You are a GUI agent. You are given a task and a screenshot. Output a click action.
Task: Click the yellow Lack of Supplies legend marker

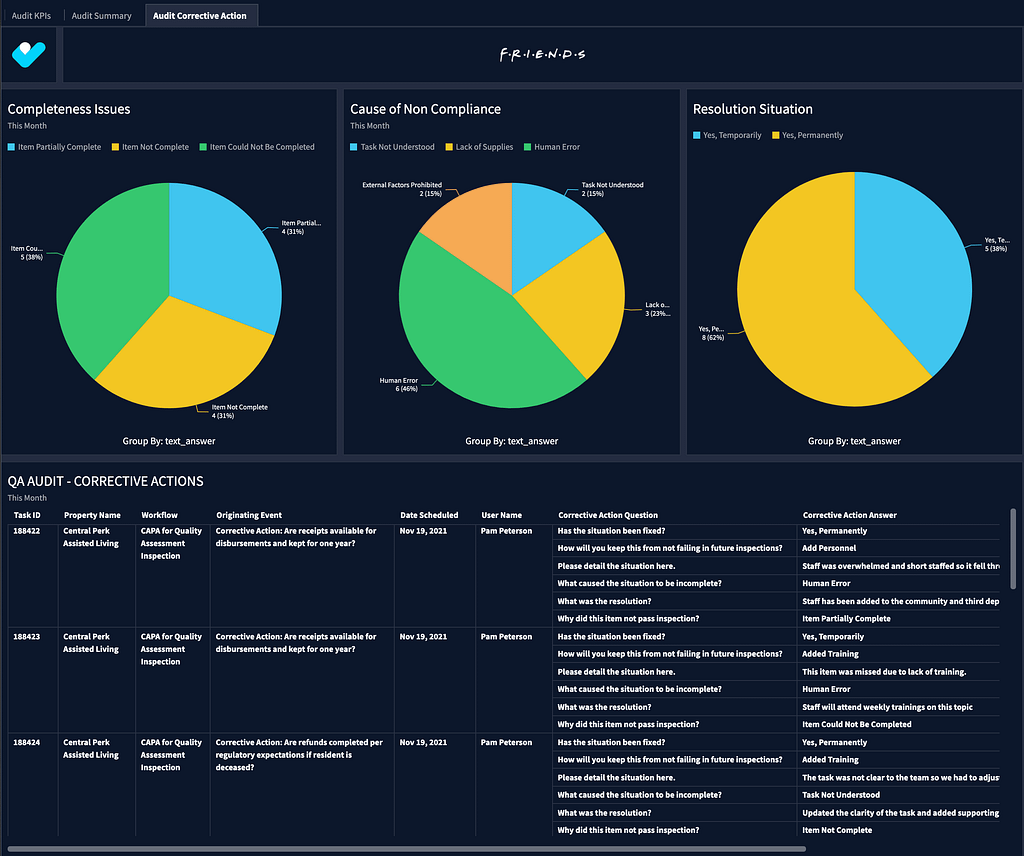coord(449,147)
